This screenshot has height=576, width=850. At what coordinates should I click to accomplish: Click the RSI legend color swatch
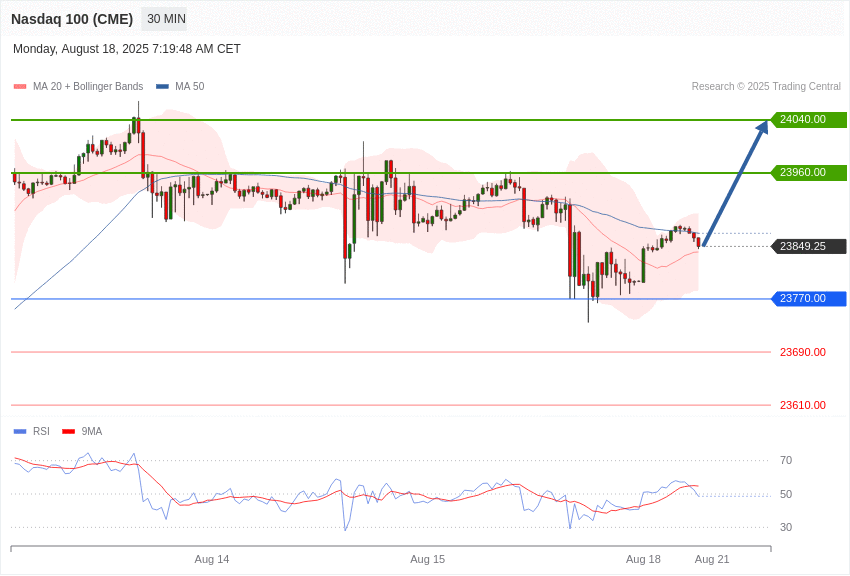(20, 431)
